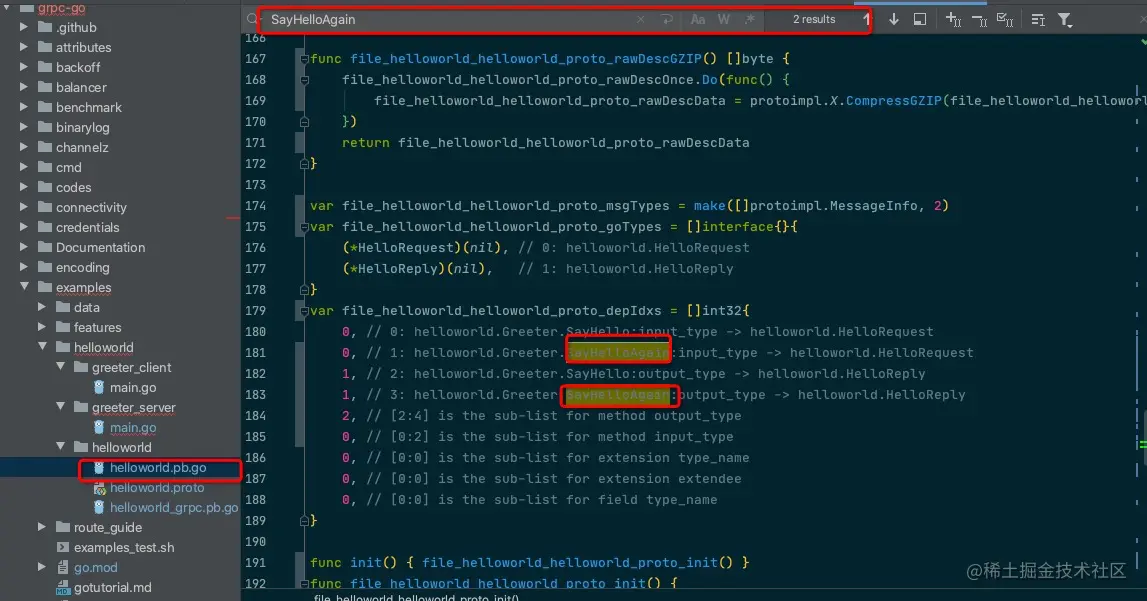The image size is (1147, 601).
Task: Click the new line icon in the search field
Action: (667, 20)
